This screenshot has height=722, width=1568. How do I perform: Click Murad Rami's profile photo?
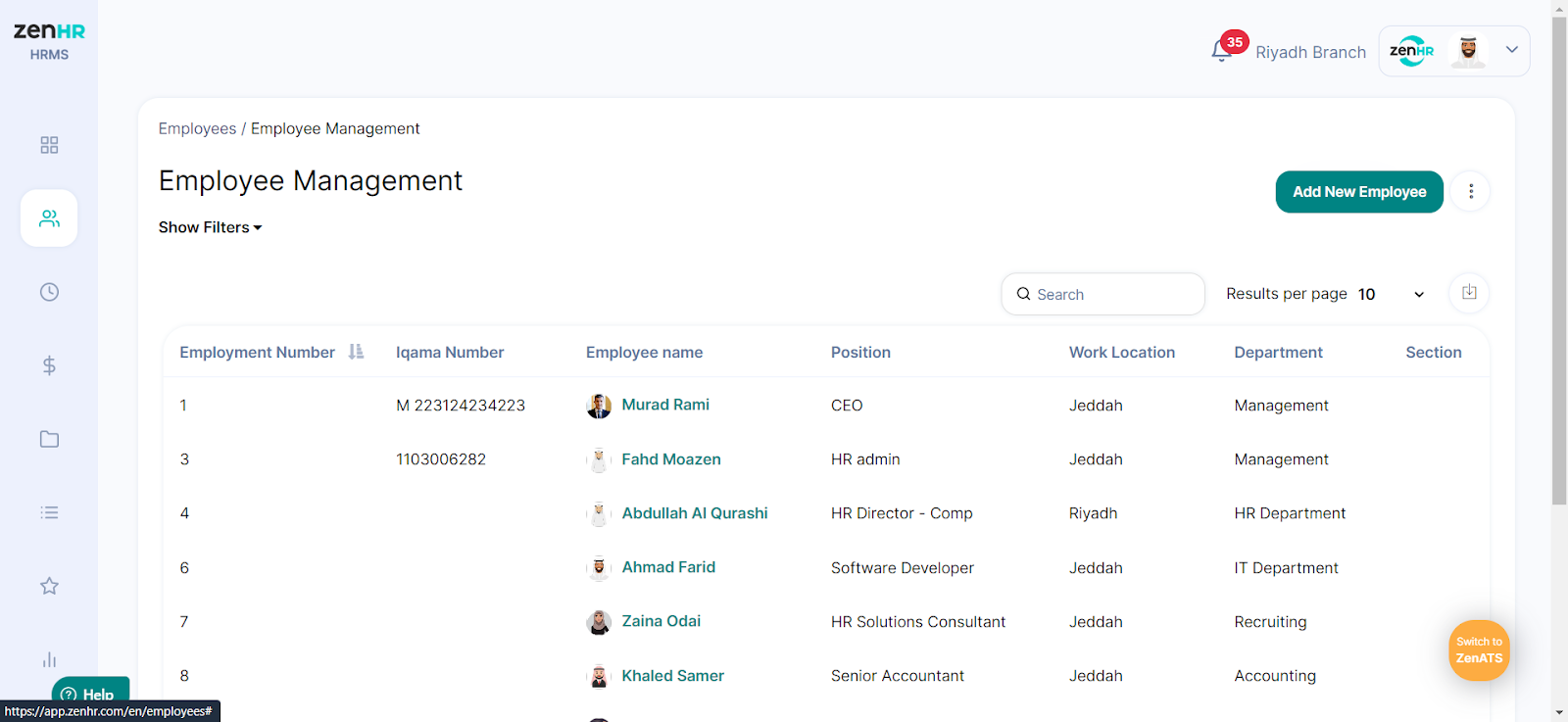coord(599,406)
